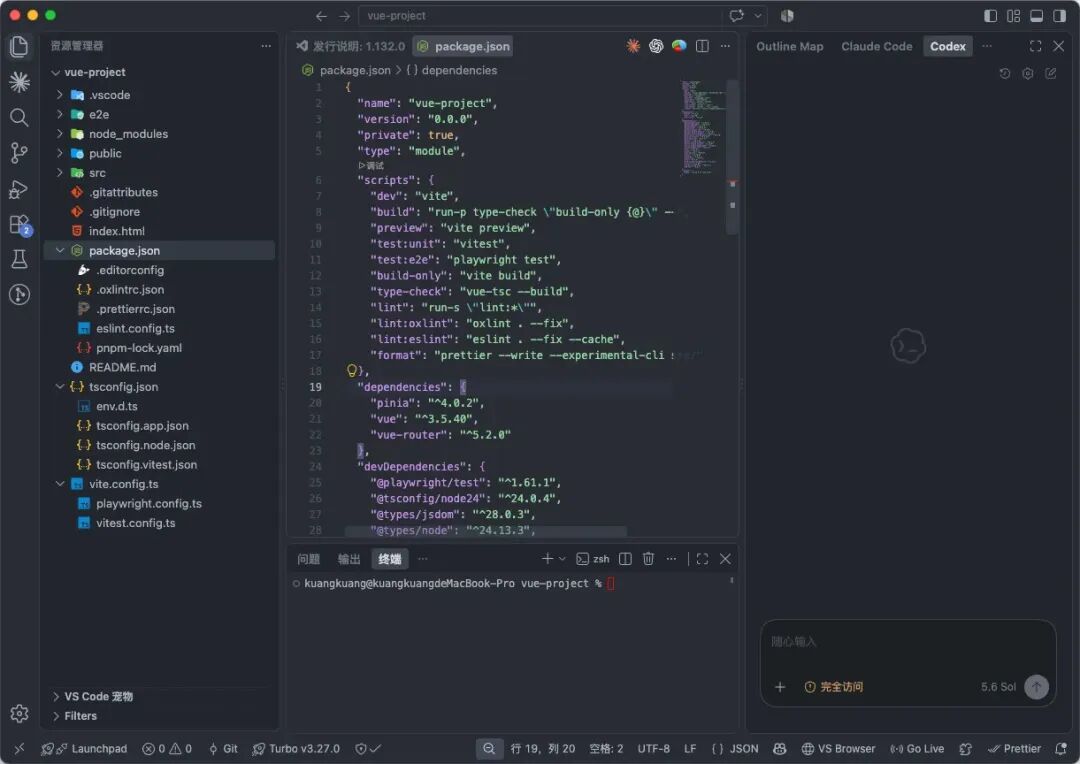Send message with Codex arrow button
The height and width of the screenshot is (764, 1080).
[x=1037, y=686]
